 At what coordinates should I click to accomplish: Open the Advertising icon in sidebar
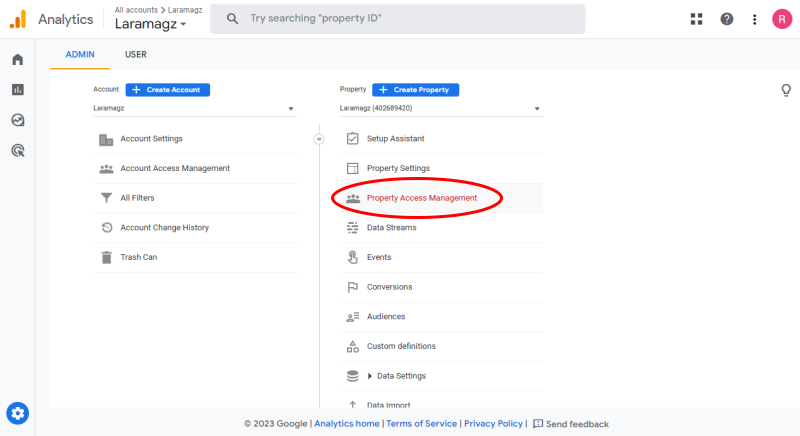click(x=18, y=150)
